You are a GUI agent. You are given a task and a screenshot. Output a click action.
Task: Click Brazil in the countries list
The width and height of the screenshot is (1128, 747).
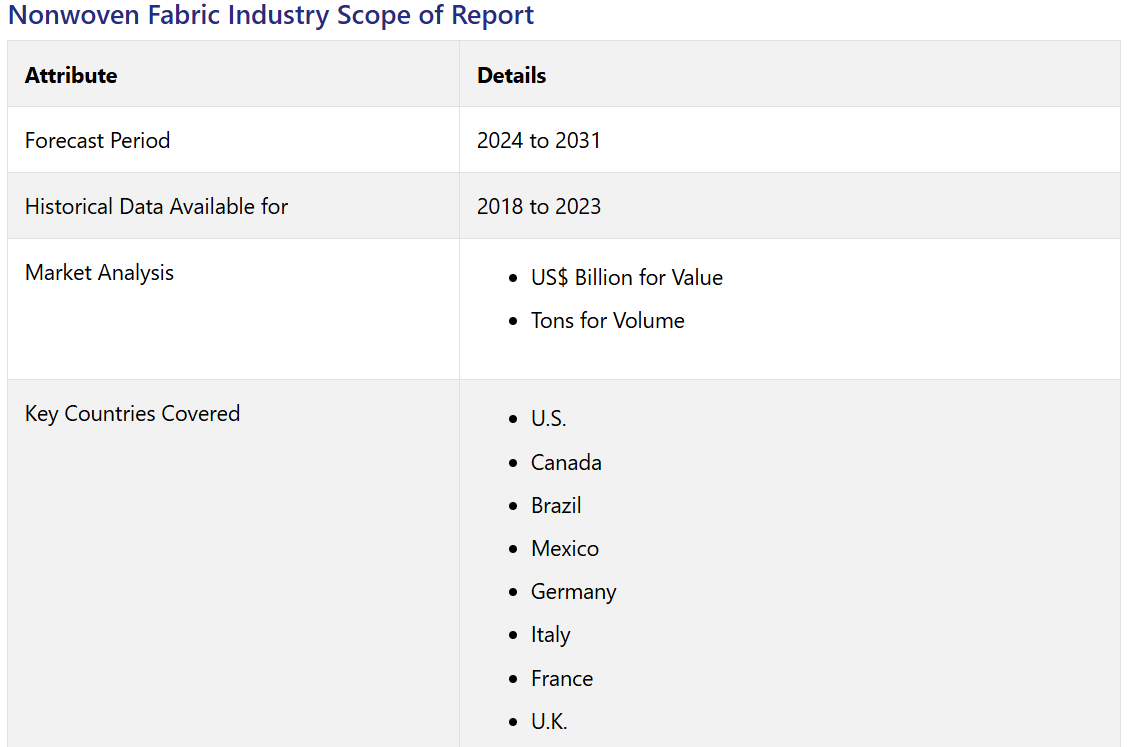pyautogui.click(x=556, y=505)
